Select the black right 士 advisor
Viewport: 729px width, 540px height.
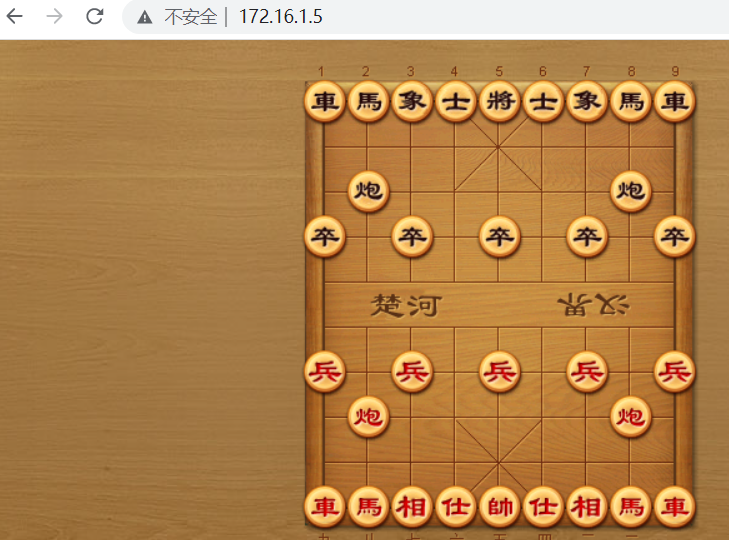(543, 101)
